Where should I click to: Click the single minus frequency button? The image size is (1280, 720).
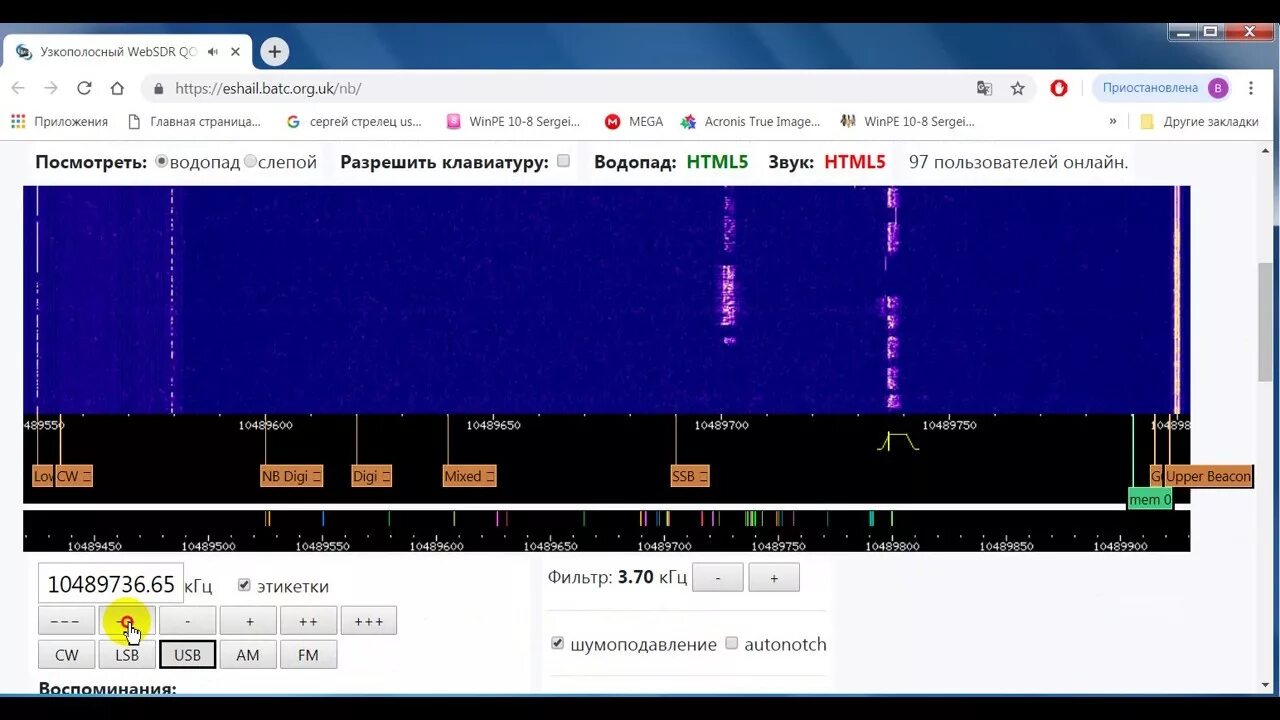tap(187, 621)
